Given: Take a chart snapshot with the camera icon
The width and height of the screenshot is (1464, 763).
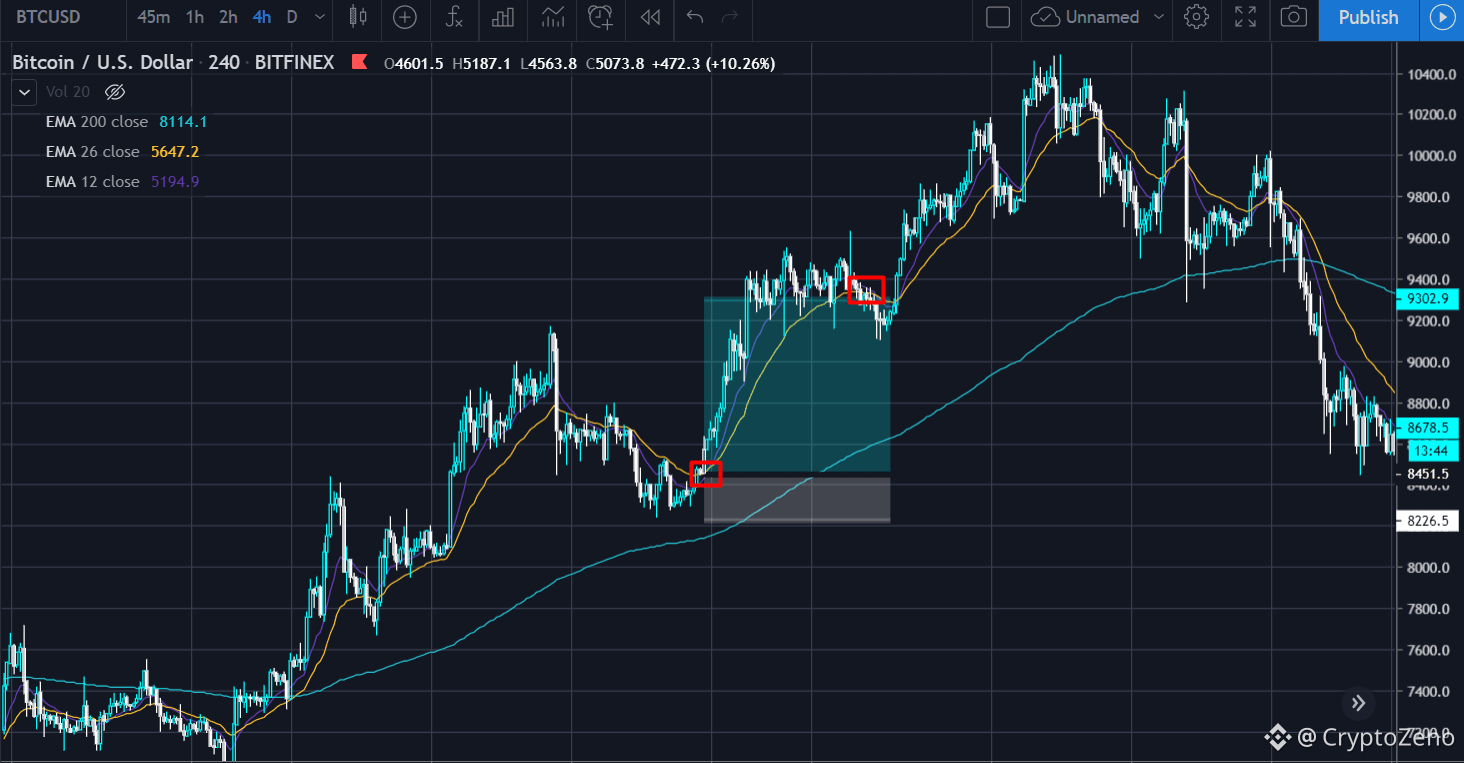Looking at the screenshot, I should (x=1294, y=19).
